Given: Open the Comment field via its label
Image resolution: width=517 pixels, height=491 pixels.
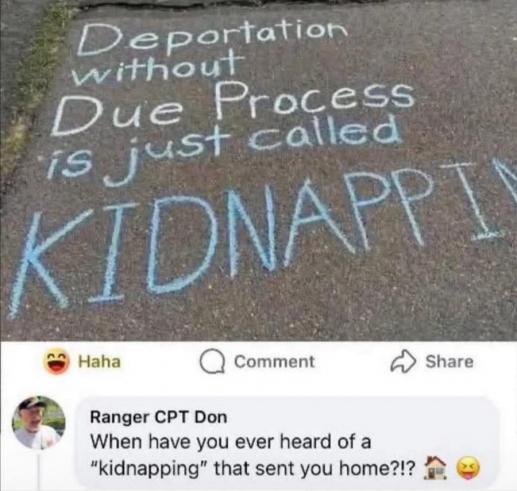Looking at the screenshot, I should (274, 362).
